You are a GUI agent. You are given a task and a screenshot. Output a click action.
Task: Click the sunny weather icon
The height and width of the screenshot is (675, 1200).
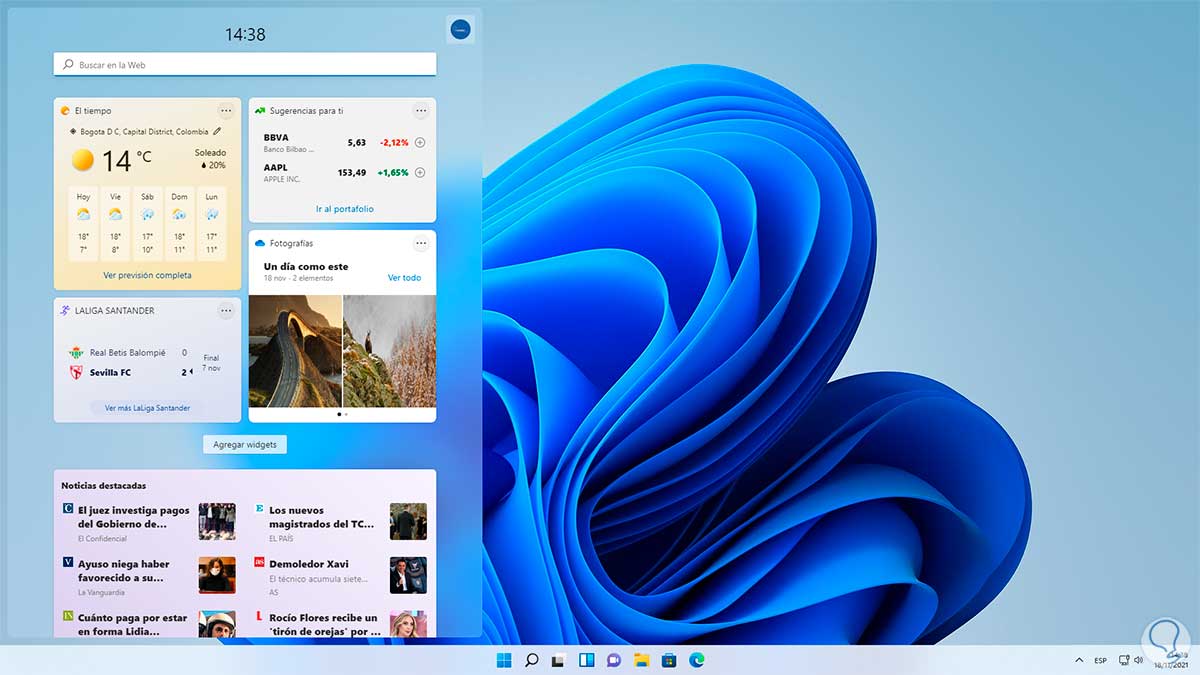(83, 160)
